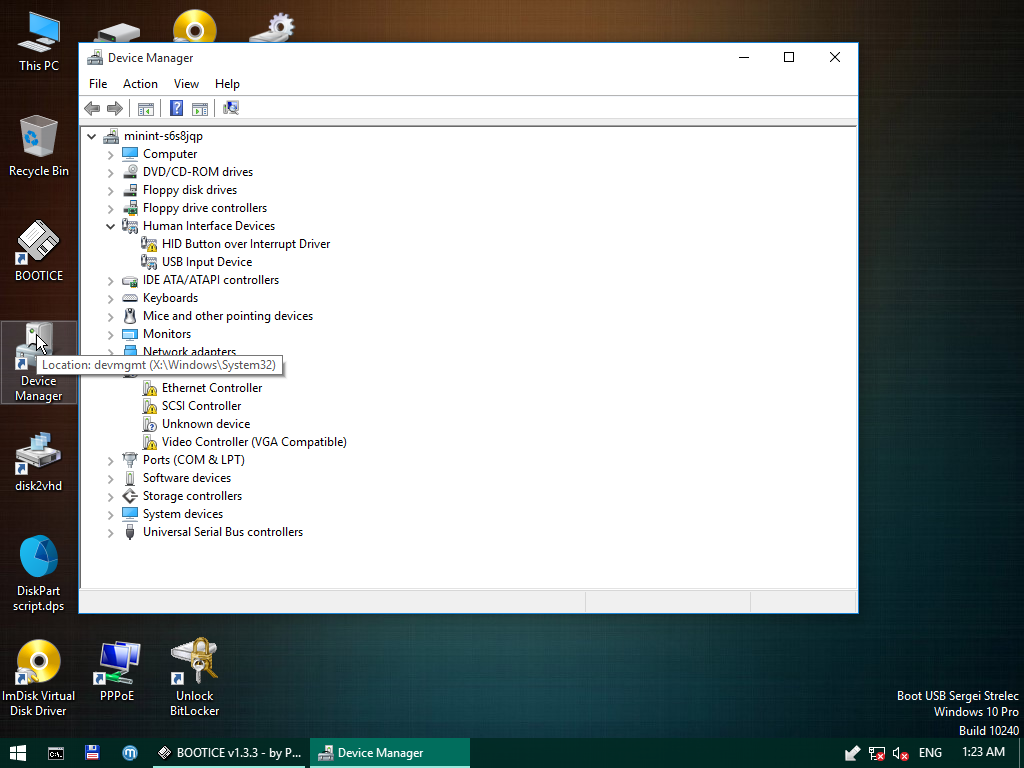
Task: Select the PPPoE desktop shortcut
Action: point(117,672)
